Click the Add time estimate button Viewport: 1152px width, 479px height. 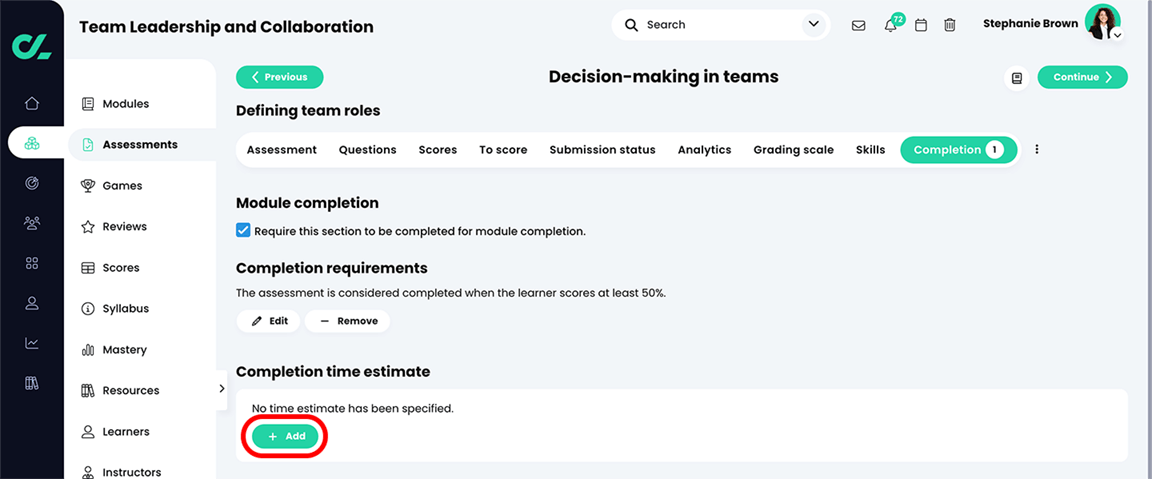coord(286,437)
